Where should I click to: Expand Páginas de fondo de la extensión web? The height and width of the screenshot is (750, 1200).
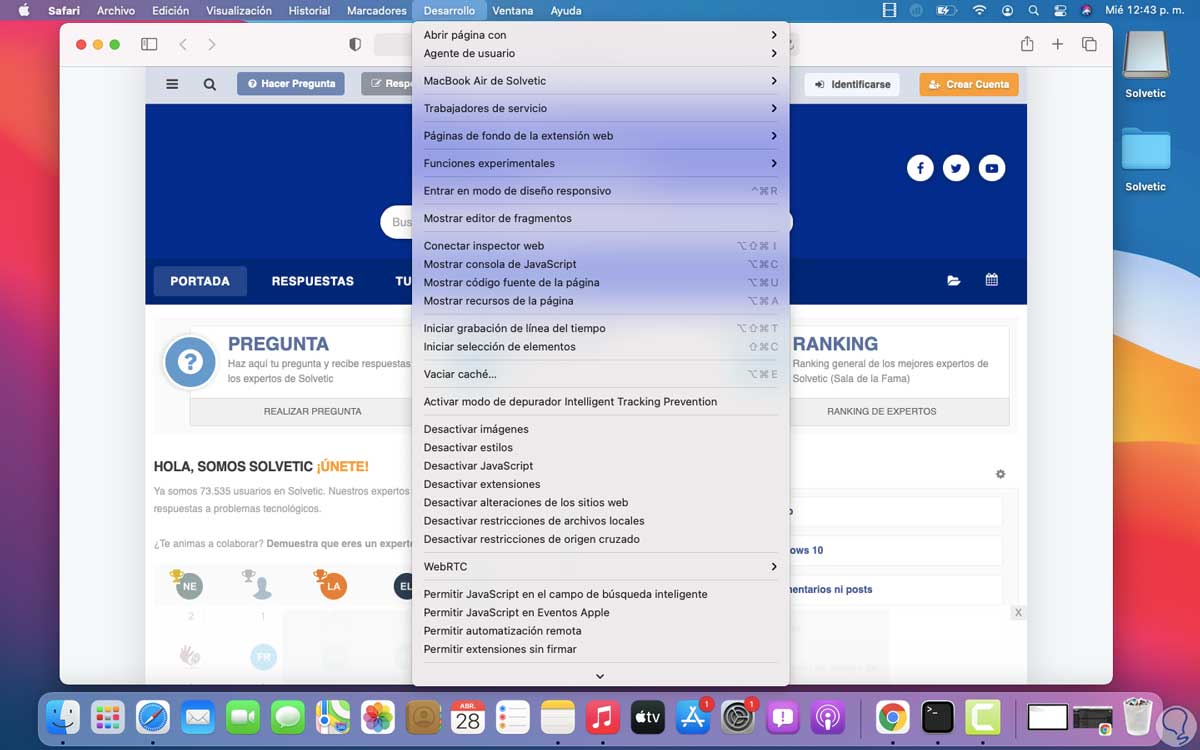(x=600, y=136)
